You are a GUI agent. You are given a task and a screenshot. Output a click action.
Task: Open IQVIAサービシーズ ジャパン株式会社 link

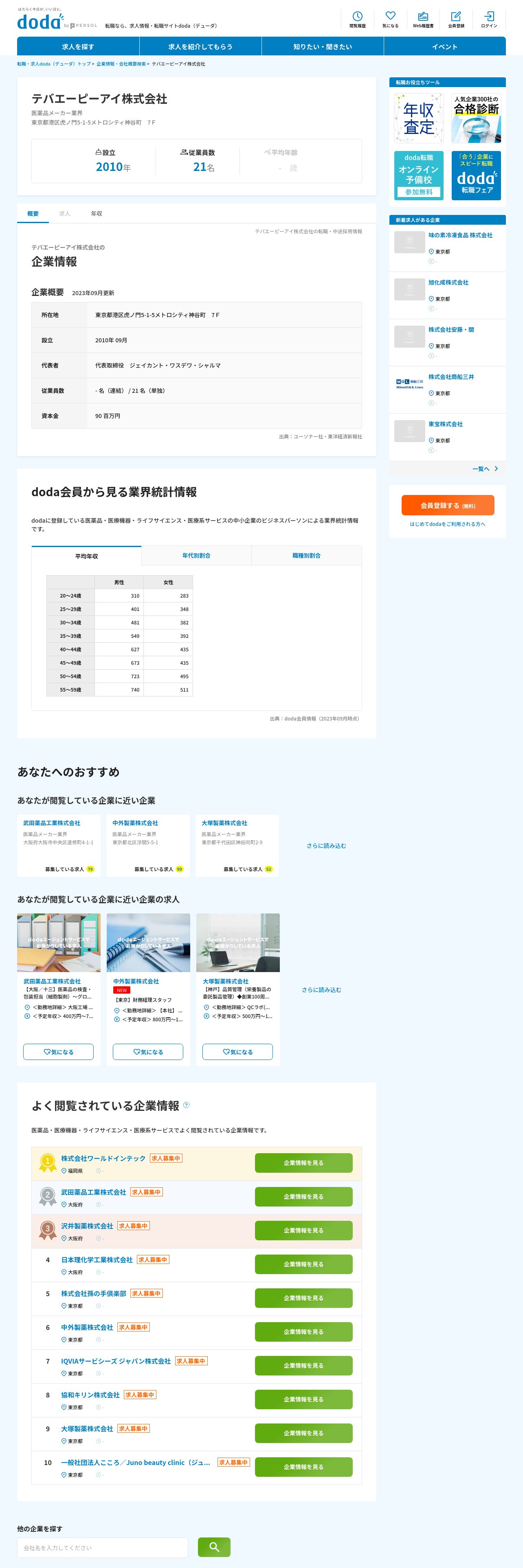(x=116, y=1361)
